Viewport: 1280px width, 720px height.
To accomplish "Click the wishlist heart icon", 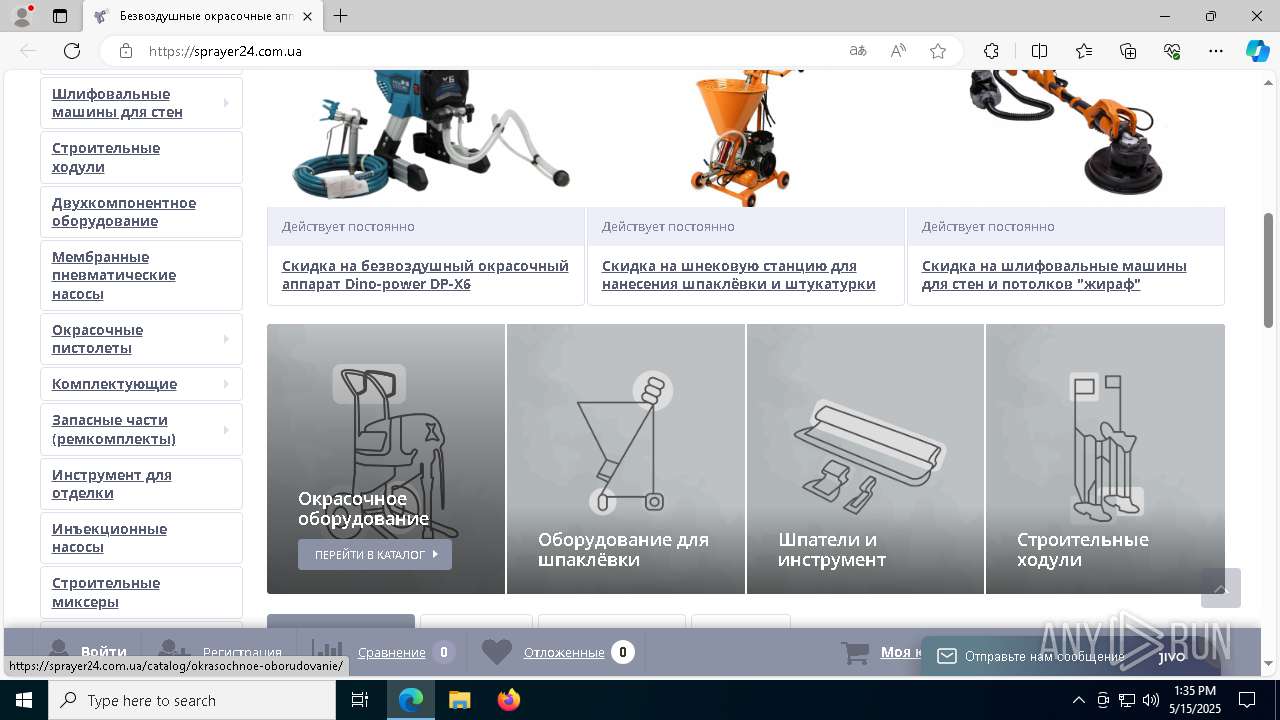I will [497, 652].
